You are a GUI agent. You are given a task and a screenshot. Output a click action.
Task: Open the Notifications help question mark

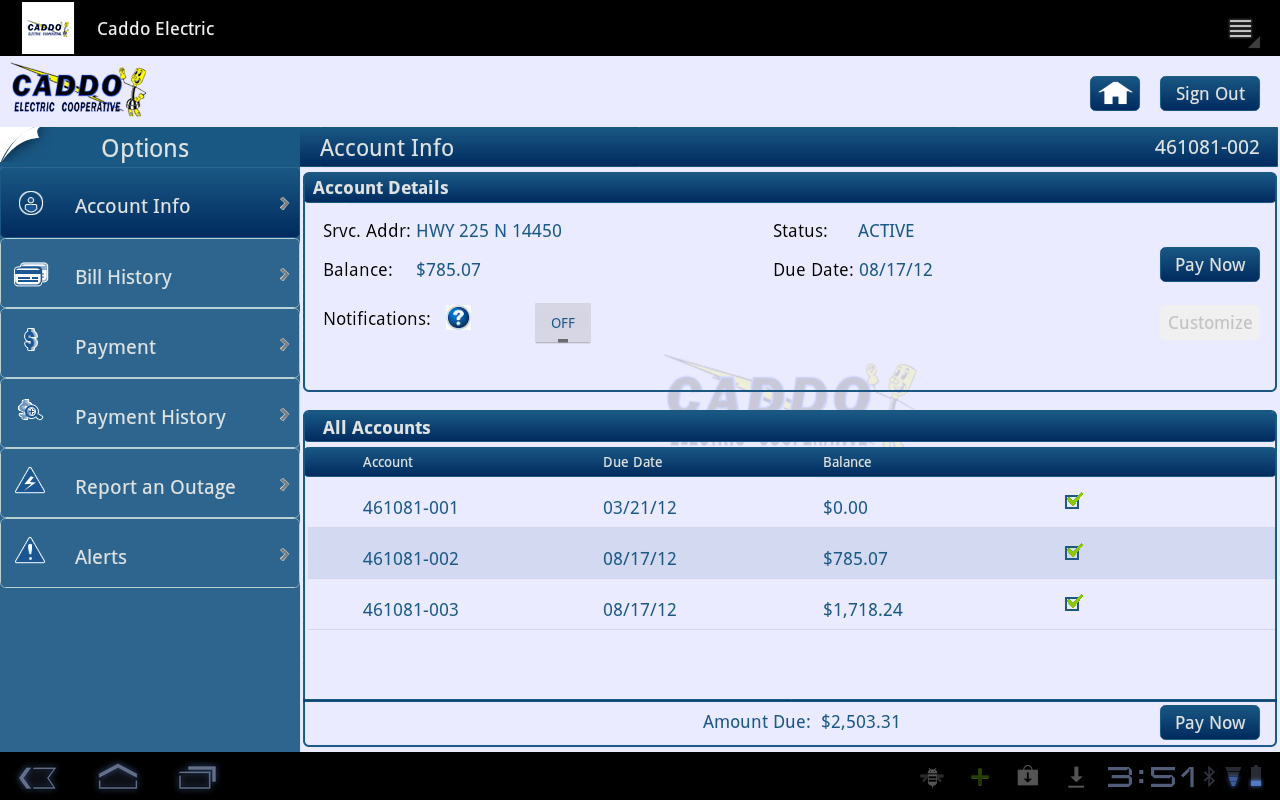[x=458, y=318]
